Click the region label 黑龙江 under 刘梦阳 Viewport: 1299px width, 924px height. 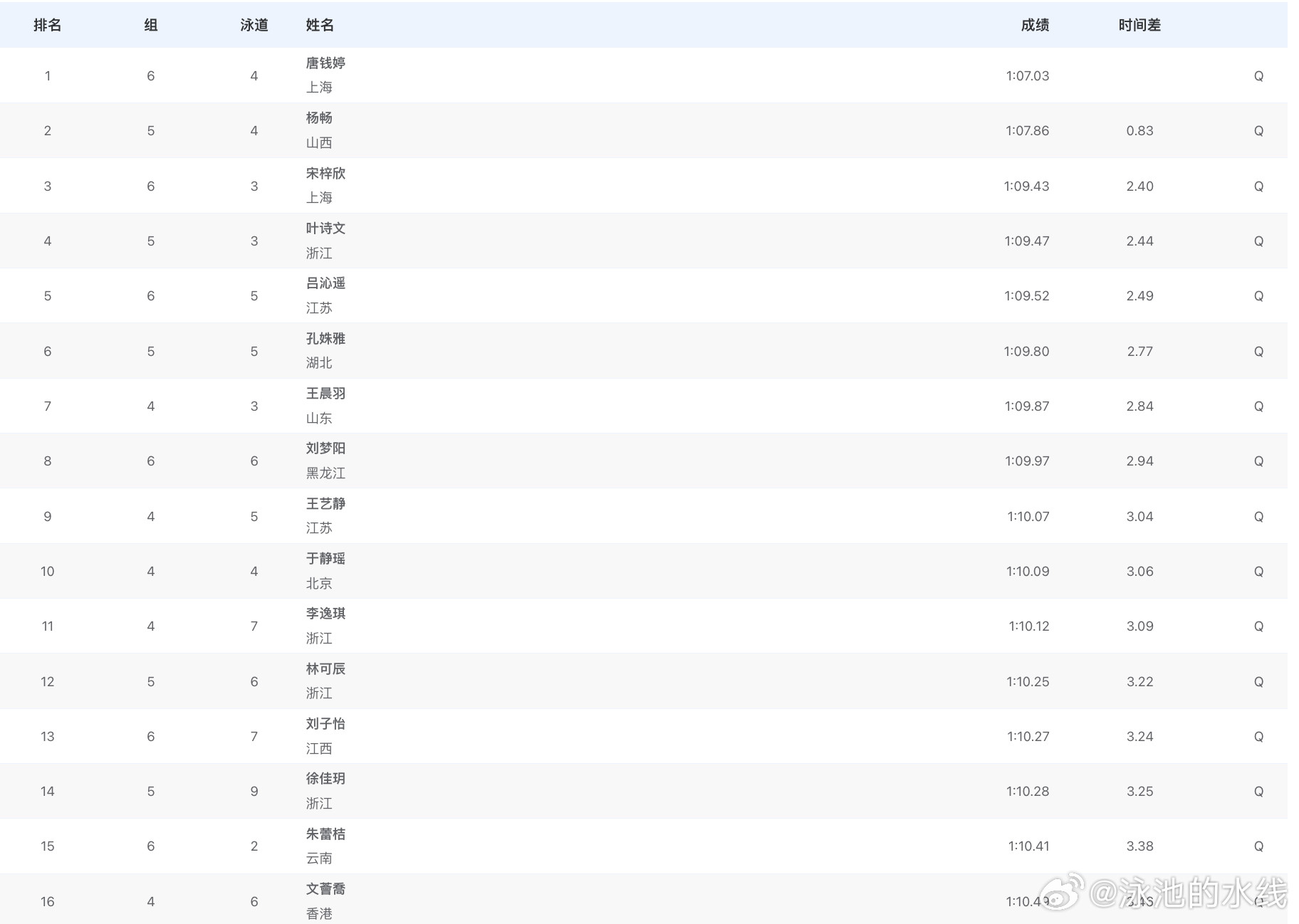tap(326, 473)
